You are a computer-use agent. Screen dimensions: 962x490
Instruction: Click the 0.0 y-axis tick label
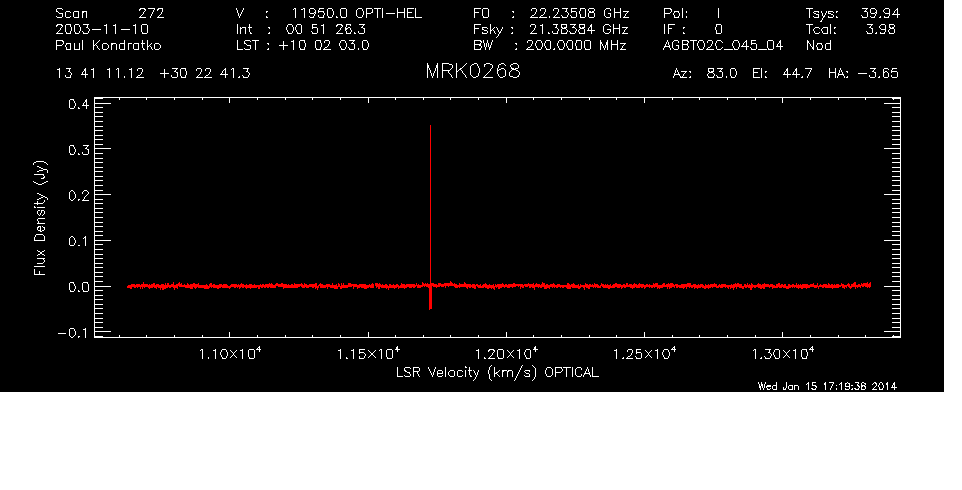pos(79,287)
